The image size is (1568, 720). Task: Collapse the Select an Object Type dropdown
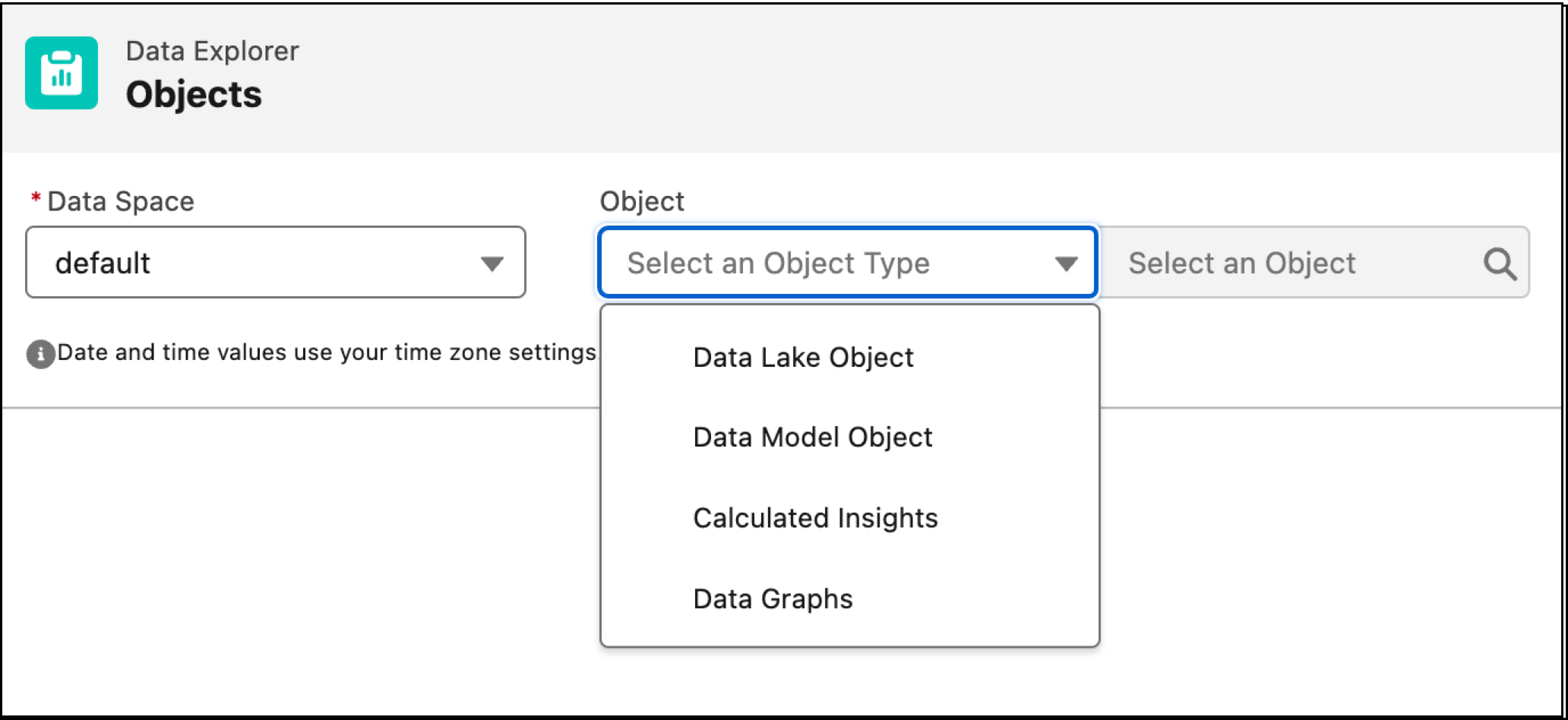coord(848,262)
